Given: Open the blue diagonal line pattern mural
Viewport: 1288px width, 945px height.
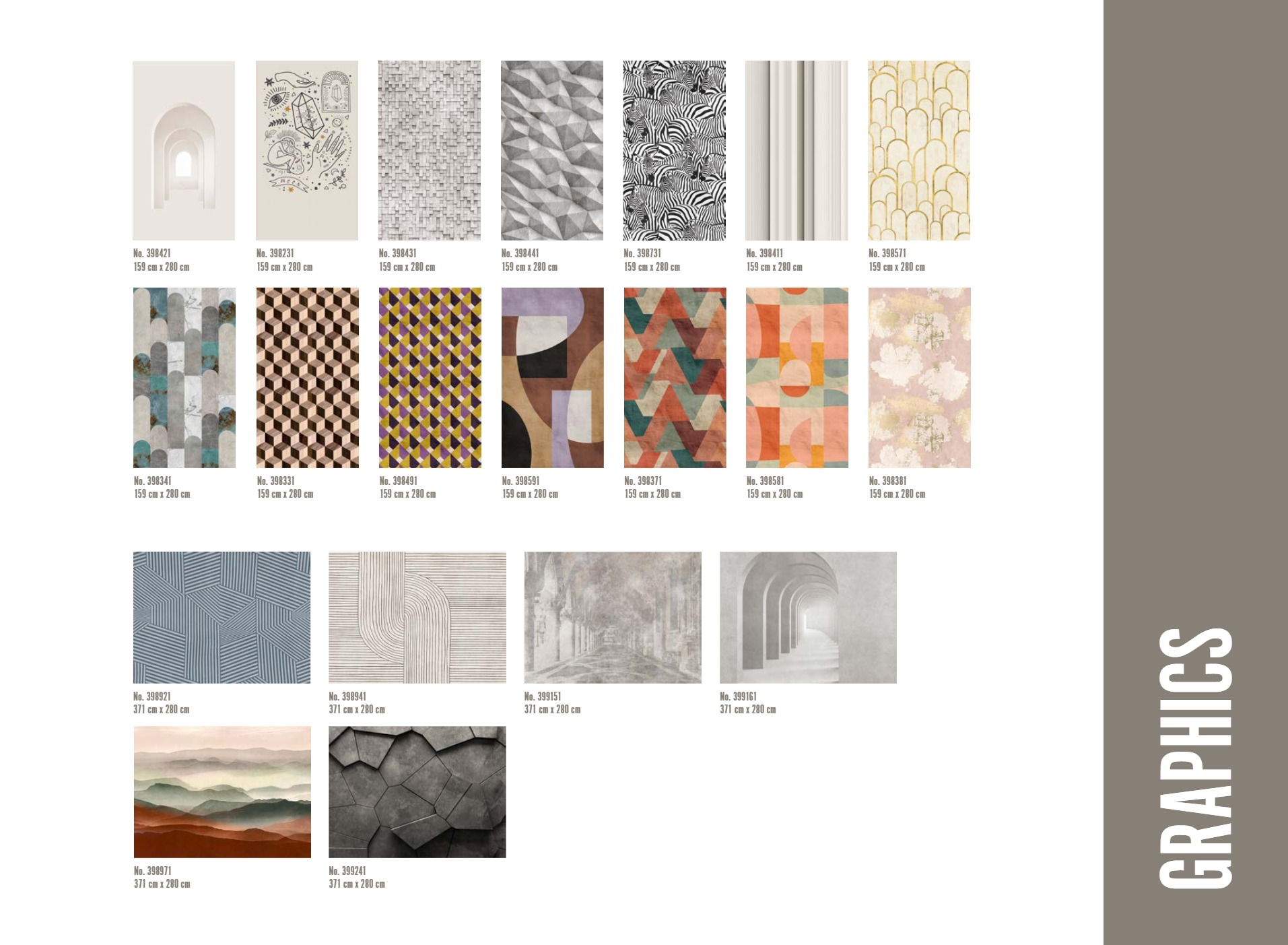Looking at the screenshot, I should coord(222,618).
